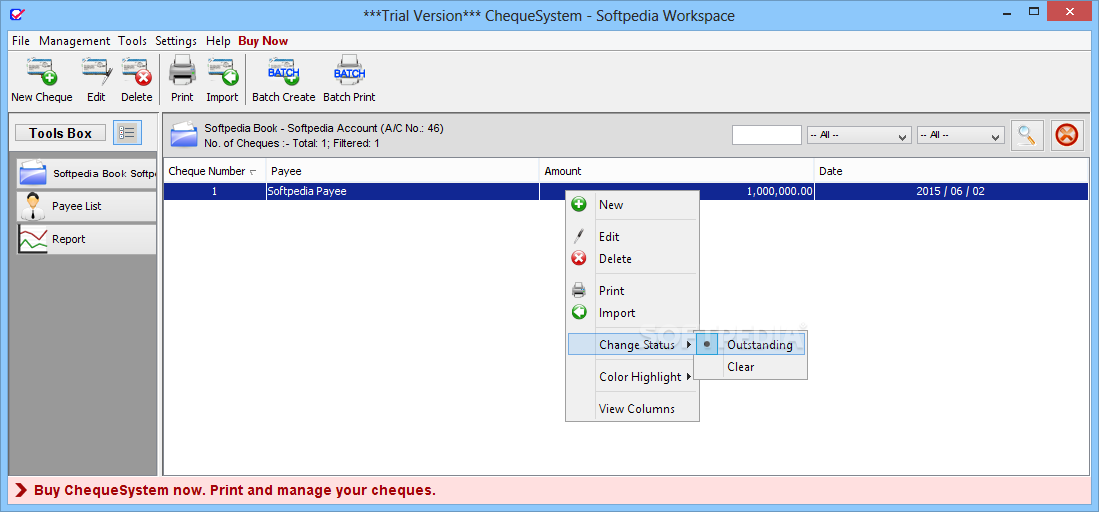The width and height of the screenshot is (1099, 512).
Task: Click the printer icon in context menu
Action: (x=579, y=290)
